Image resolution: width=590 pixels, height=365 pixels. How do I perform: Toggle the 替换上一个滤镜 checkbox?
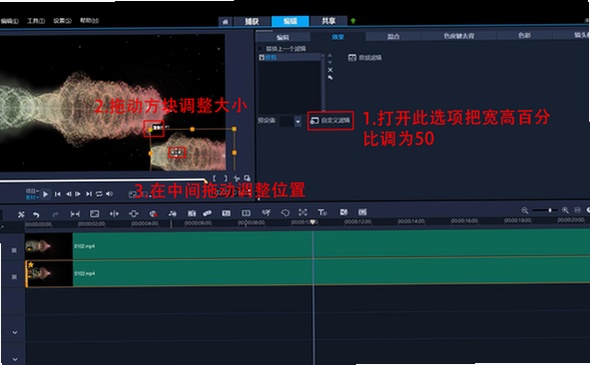click(260, 49)
